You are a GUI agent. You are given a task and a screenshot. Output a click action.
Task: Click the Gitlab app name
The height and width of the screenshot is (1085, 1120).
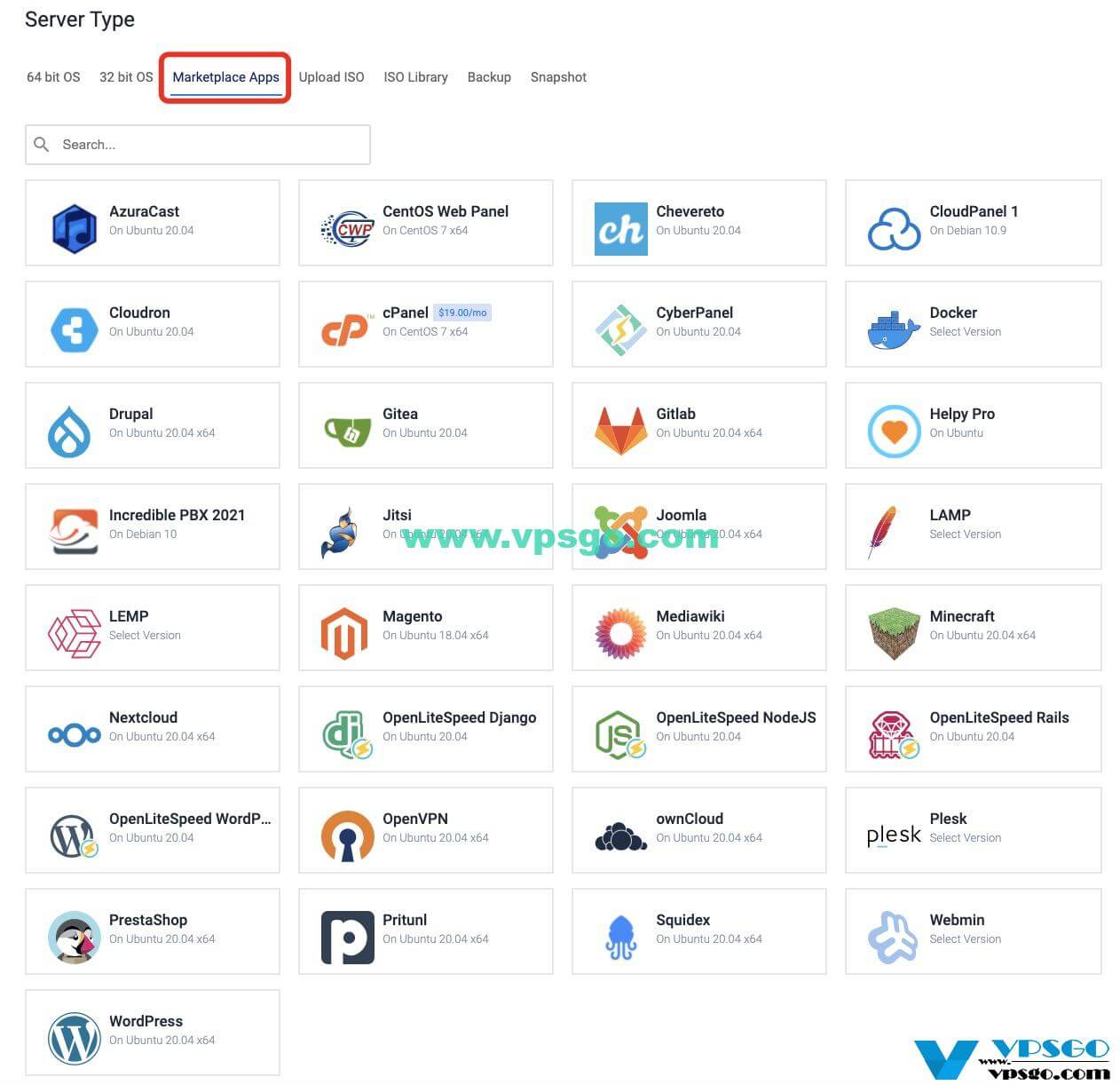tap(675, 414)
